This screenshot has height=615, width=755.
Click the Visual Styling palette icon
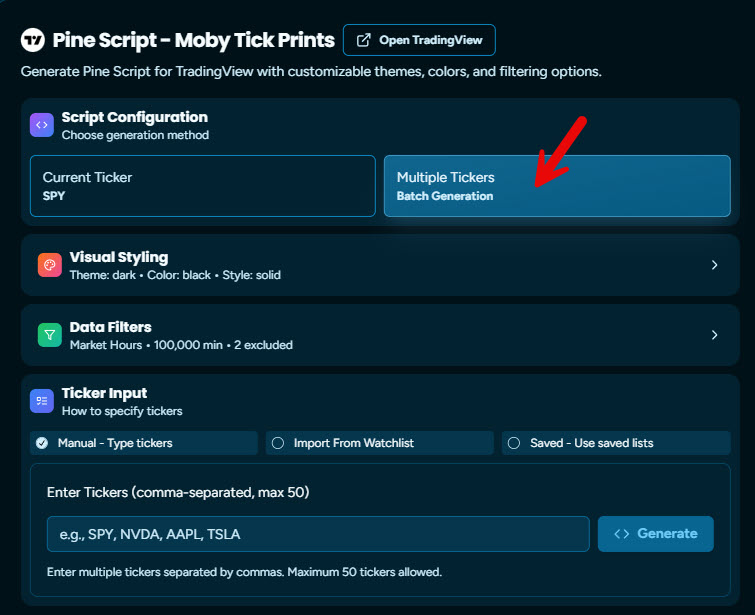point(50,265)
